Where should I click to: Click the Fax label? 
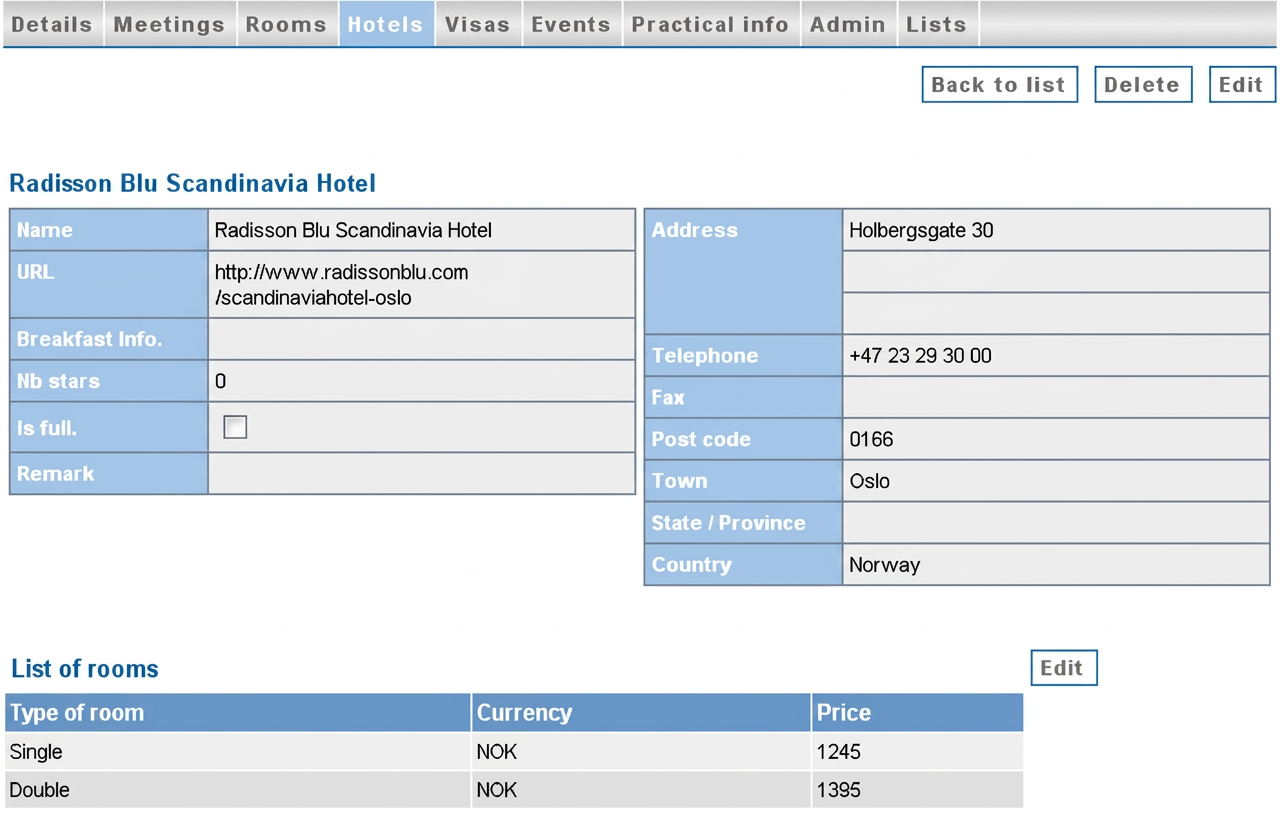click(x=668, y=398)
